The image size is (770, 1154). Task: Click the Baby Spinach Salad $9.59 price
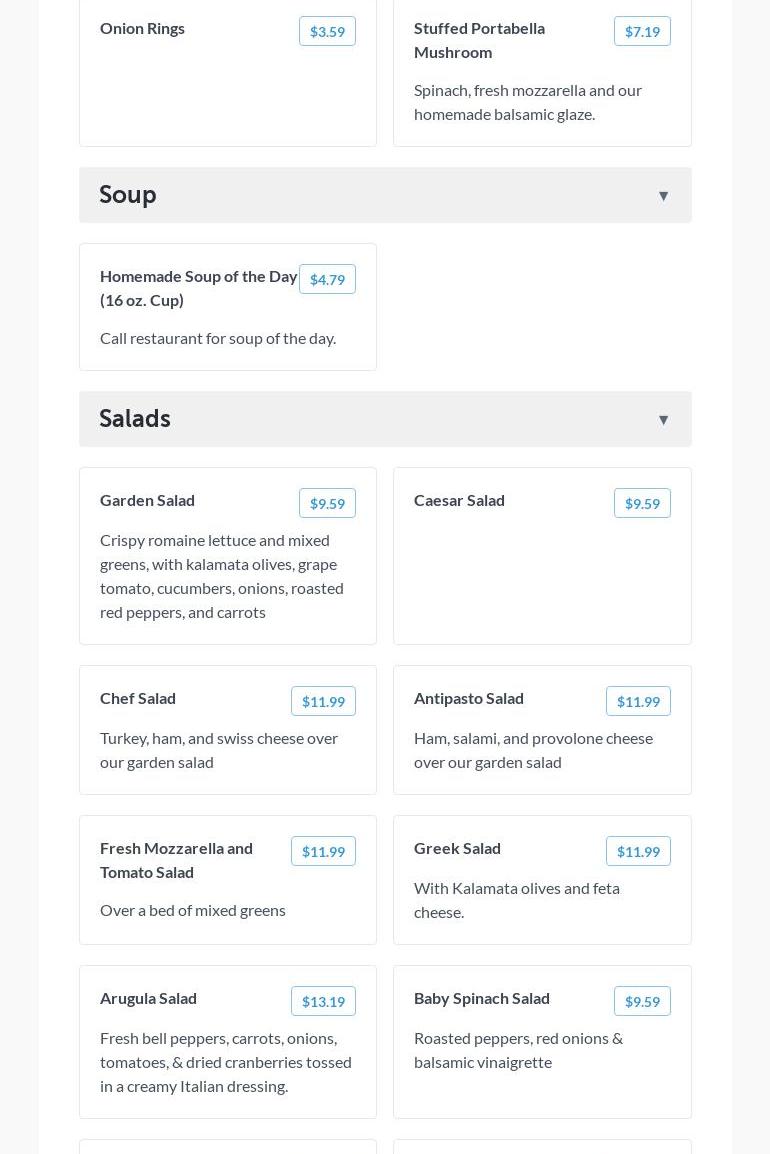point(642,1001)
